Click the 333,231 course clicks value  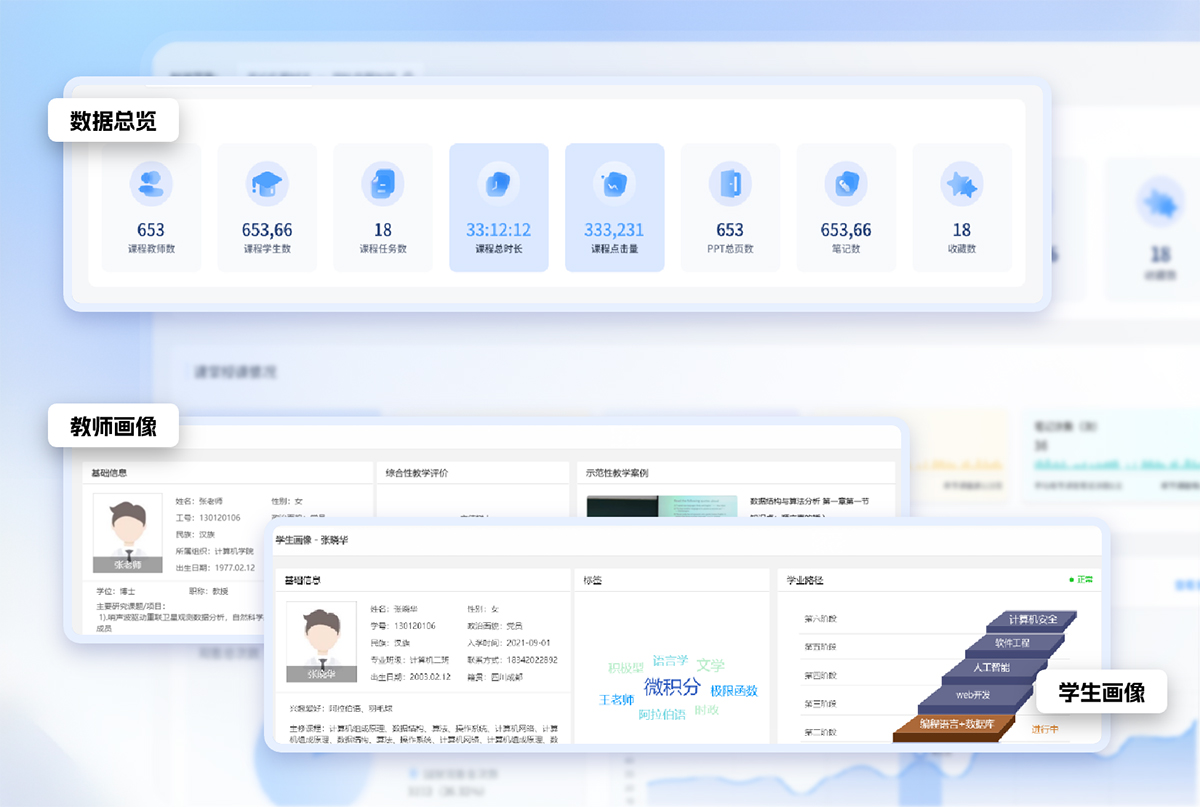(x=615, y=230)
